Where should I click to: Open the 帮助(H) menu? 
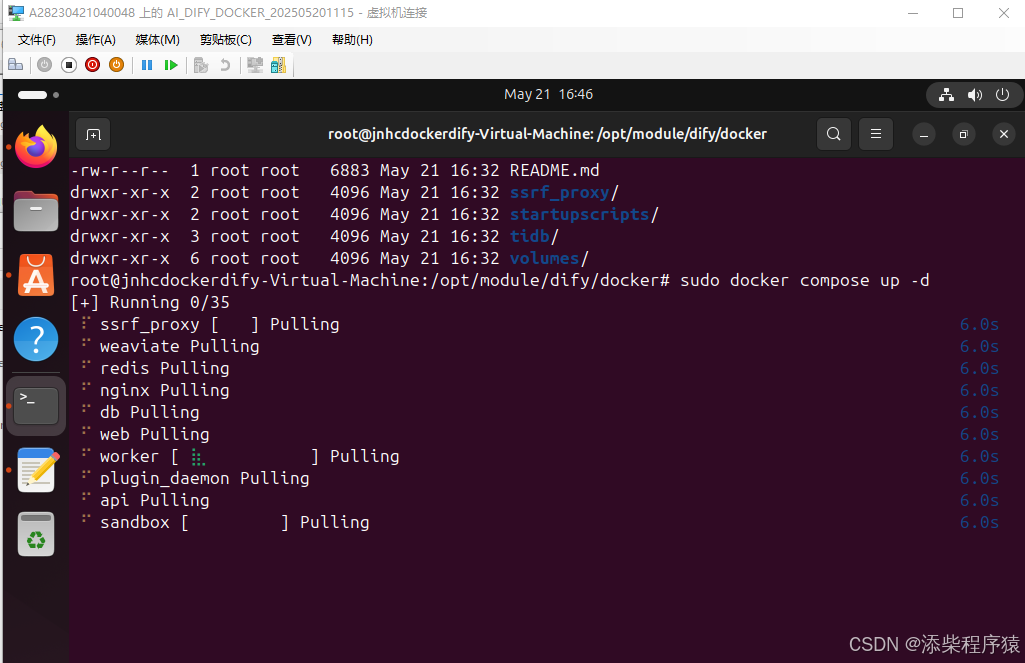(352, 40)
